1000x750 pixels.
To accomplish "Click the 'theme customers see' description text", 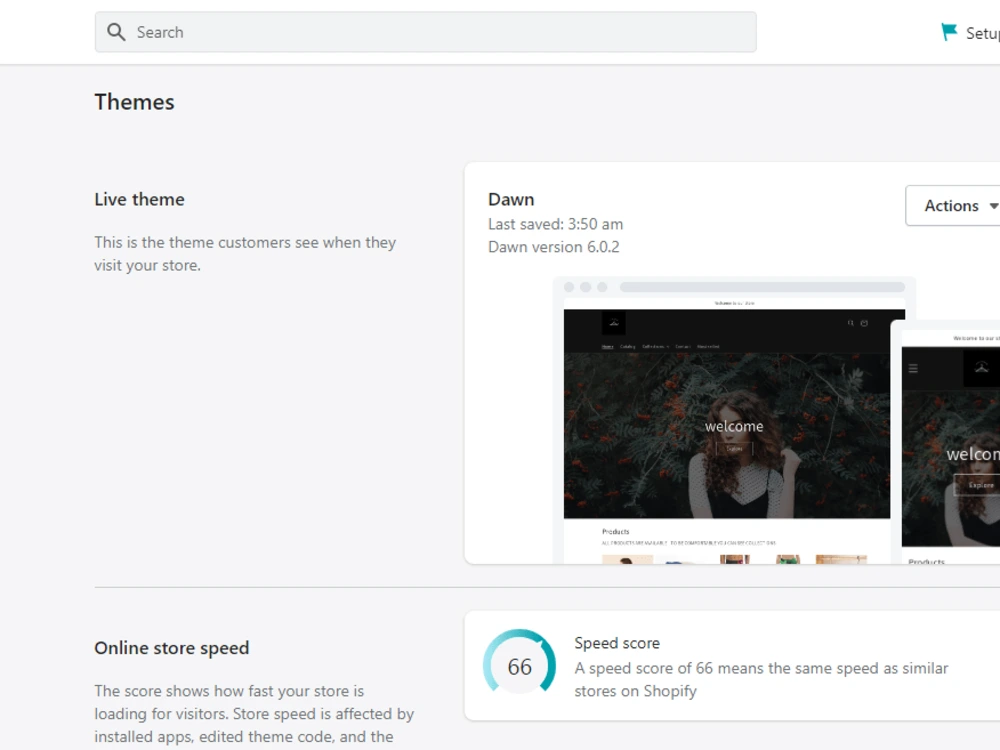I will click(245, 254).
